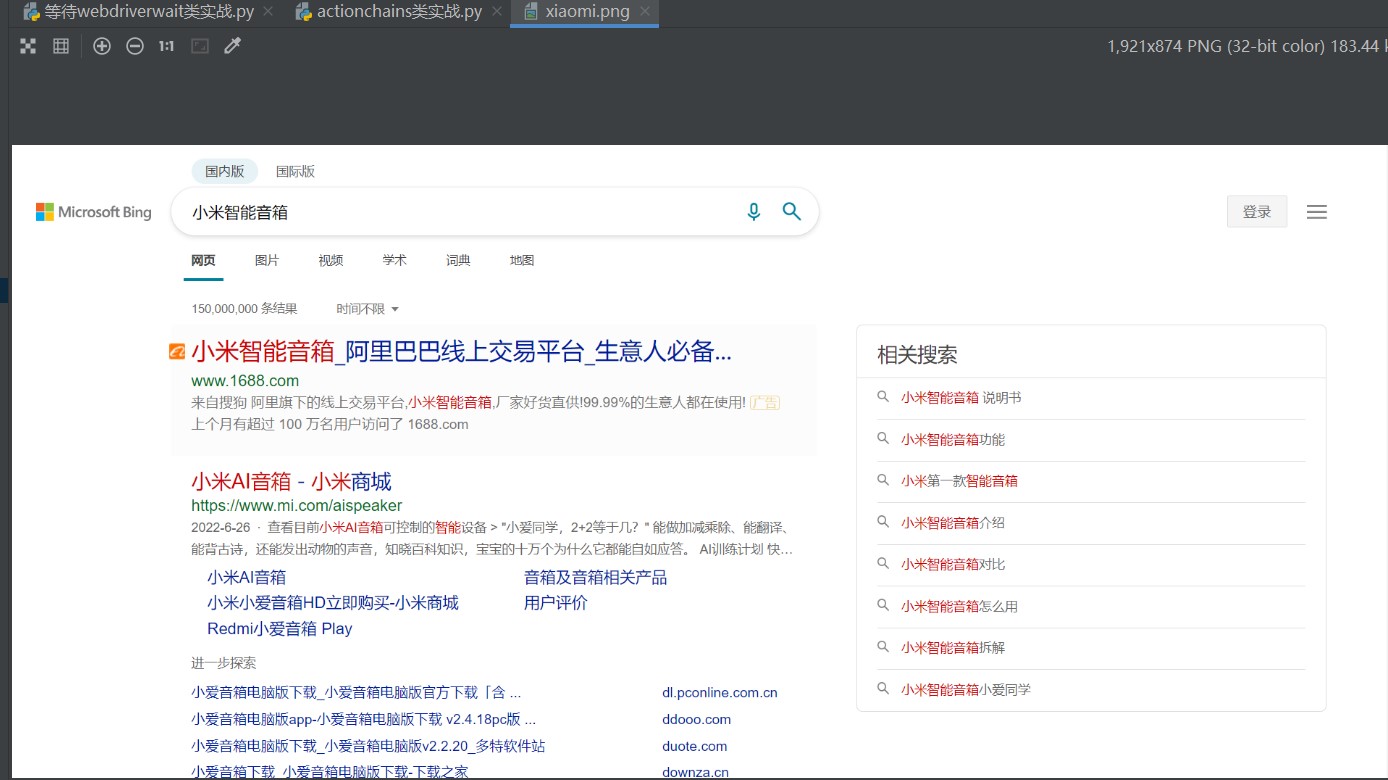Activate the color picker eyedropper tool
Viewport: 1388px width, 780px height.
click(x=233, y=46)
